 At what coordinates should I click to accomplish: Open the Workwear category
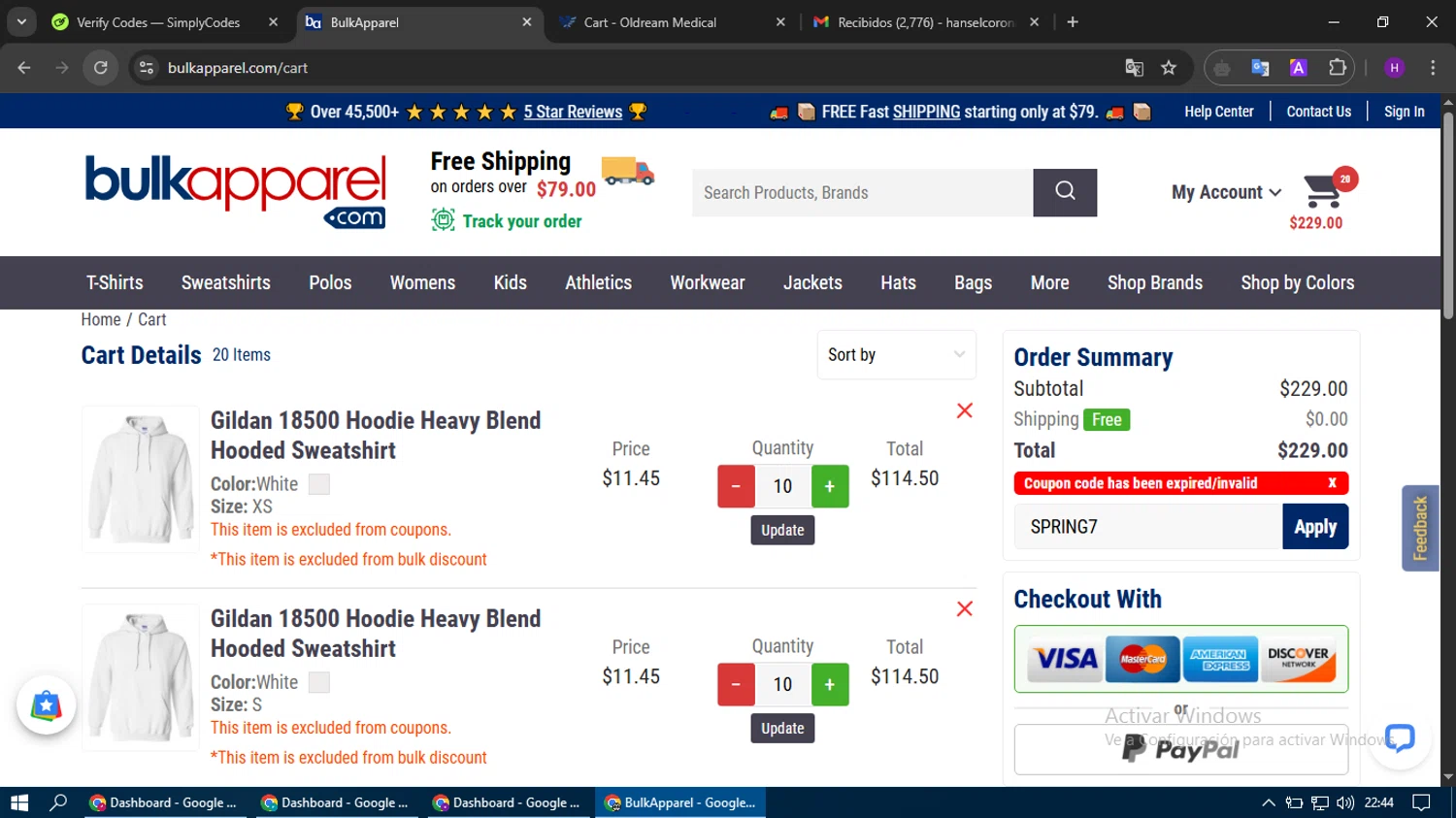click(x=708, y=282)
